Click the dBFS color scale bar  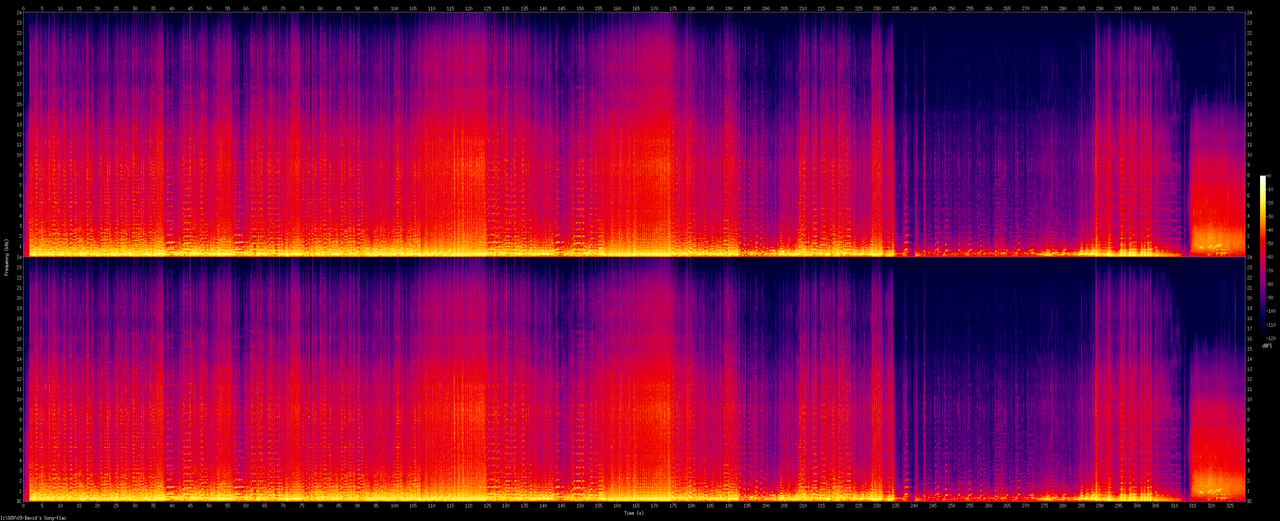1263,256
